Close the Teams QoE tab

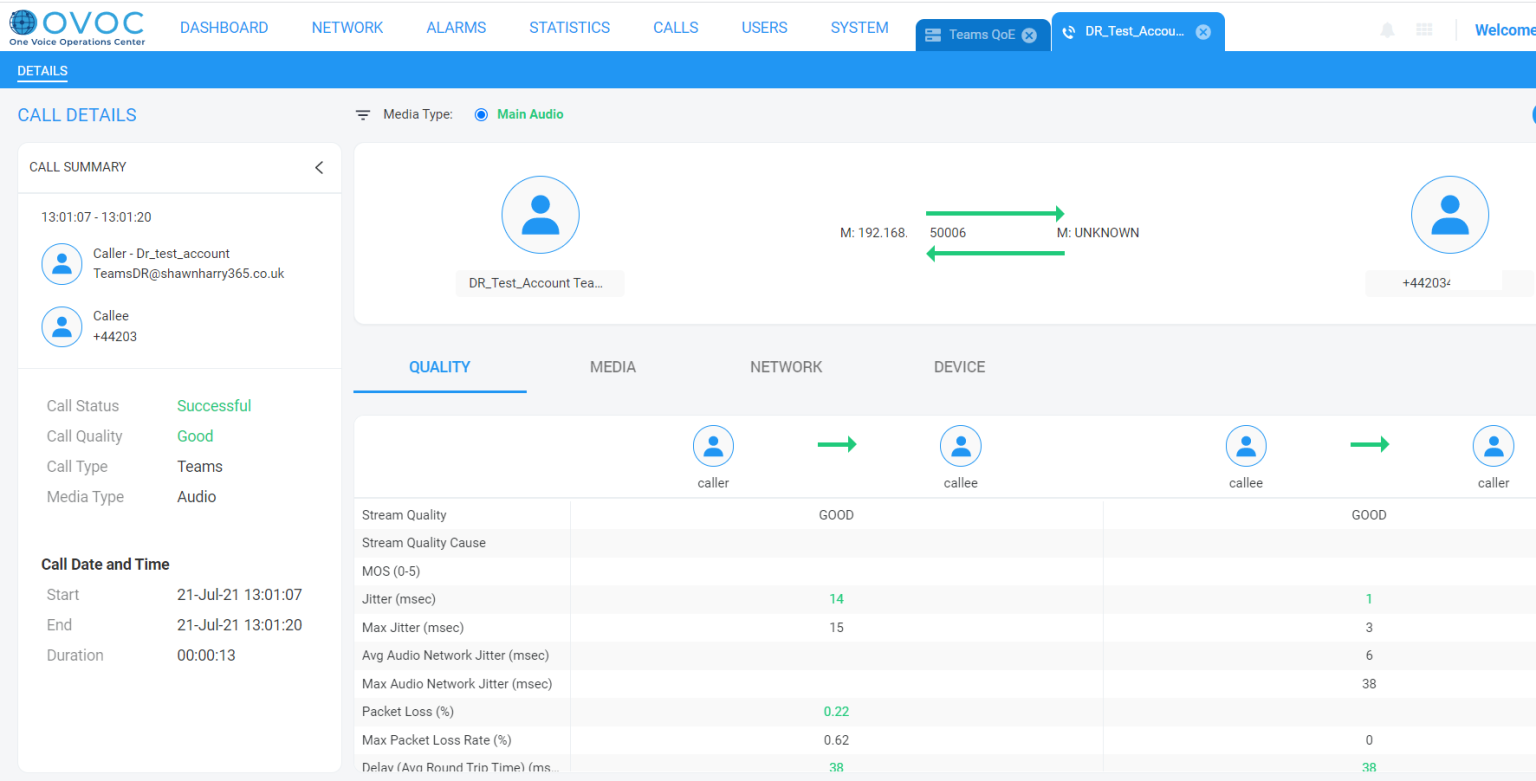[x=1029, y=34]
